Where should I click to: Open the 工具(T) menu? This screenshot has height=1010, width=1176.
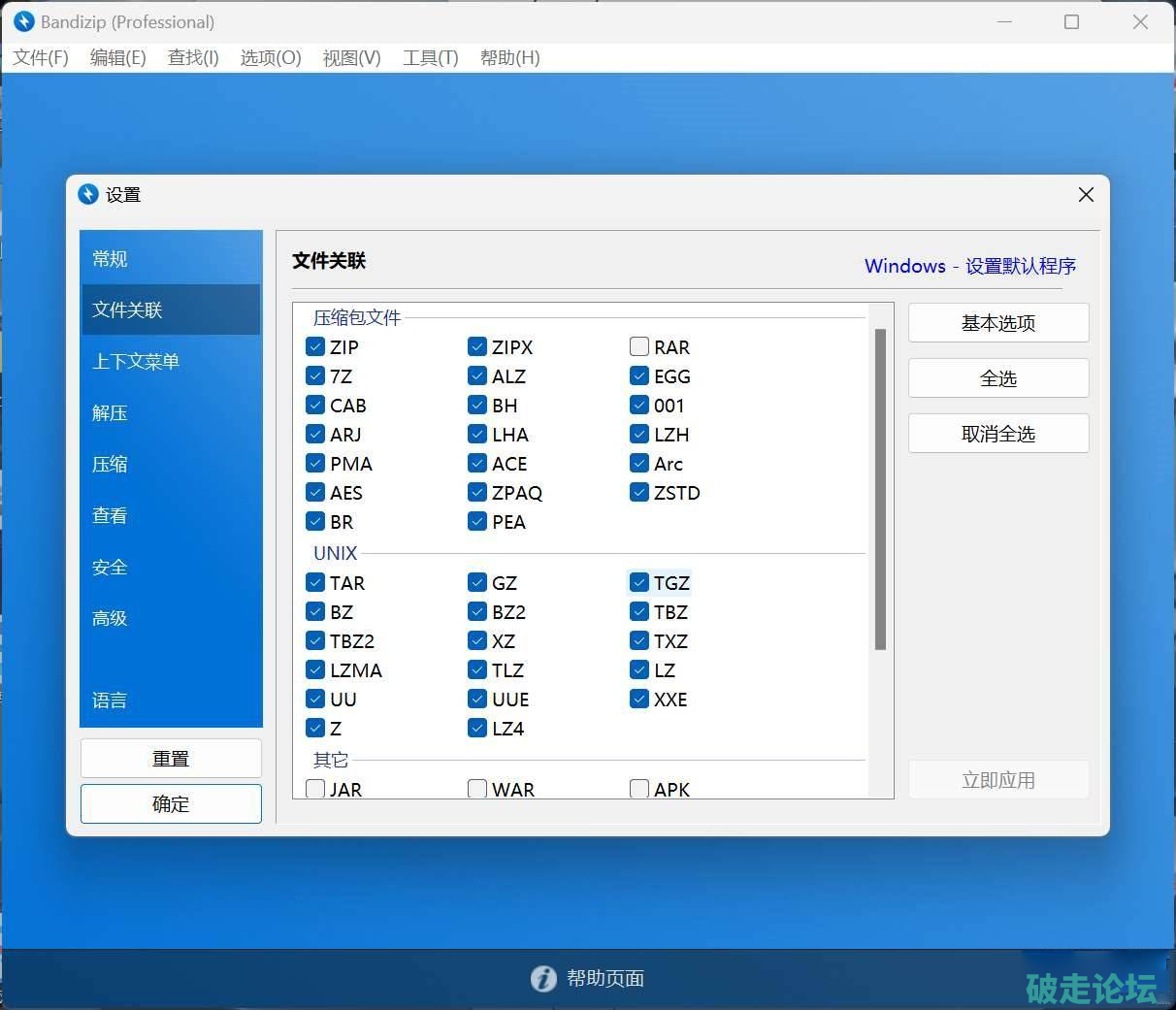[430, 57]
